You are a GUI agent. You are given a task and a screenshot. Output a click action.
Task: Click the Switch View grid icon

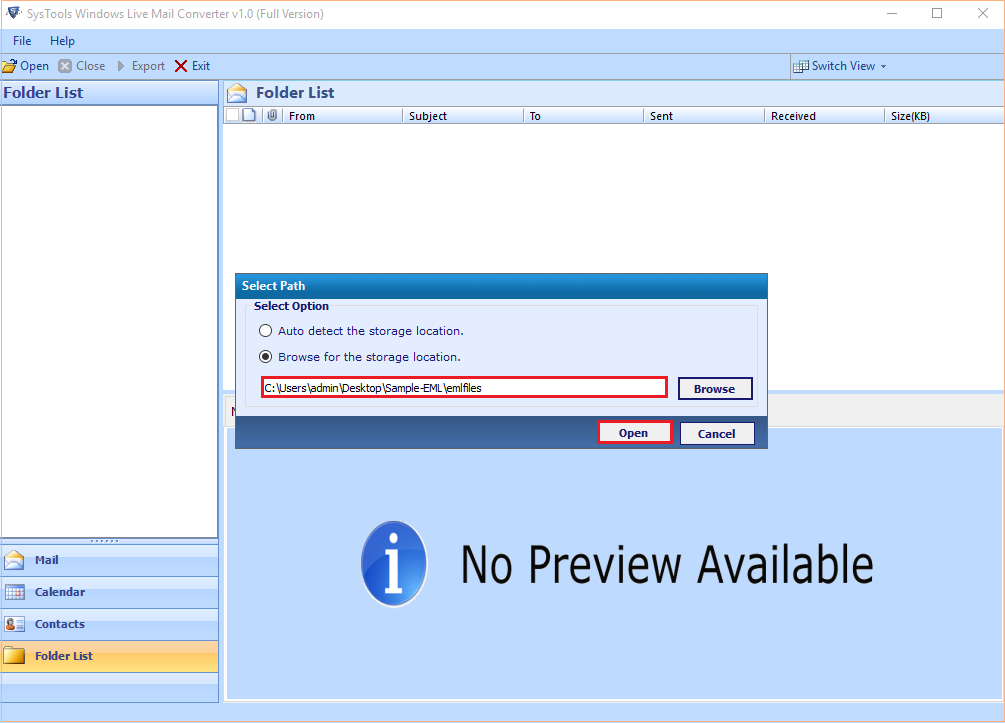pos(801,67)
